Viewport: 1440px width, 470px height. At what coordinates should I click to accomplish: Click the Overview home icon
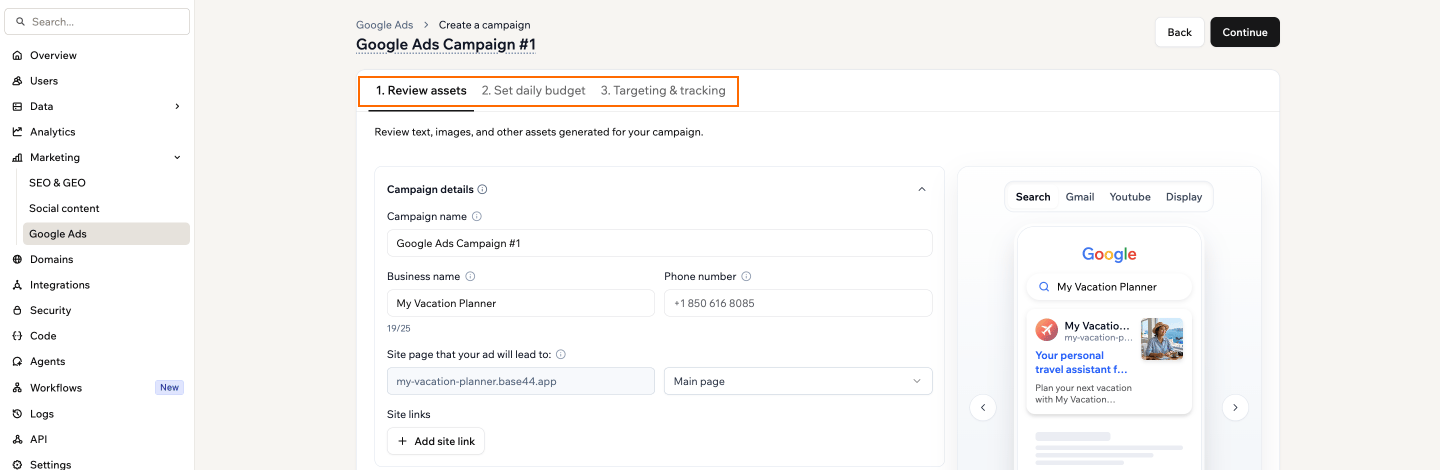point(17,55)
